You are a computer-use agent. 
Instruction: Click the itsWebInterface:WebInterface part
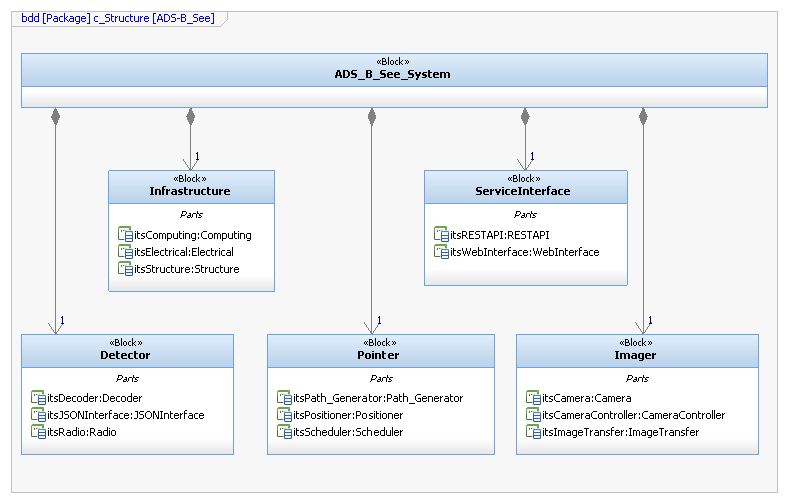point(524,252)
